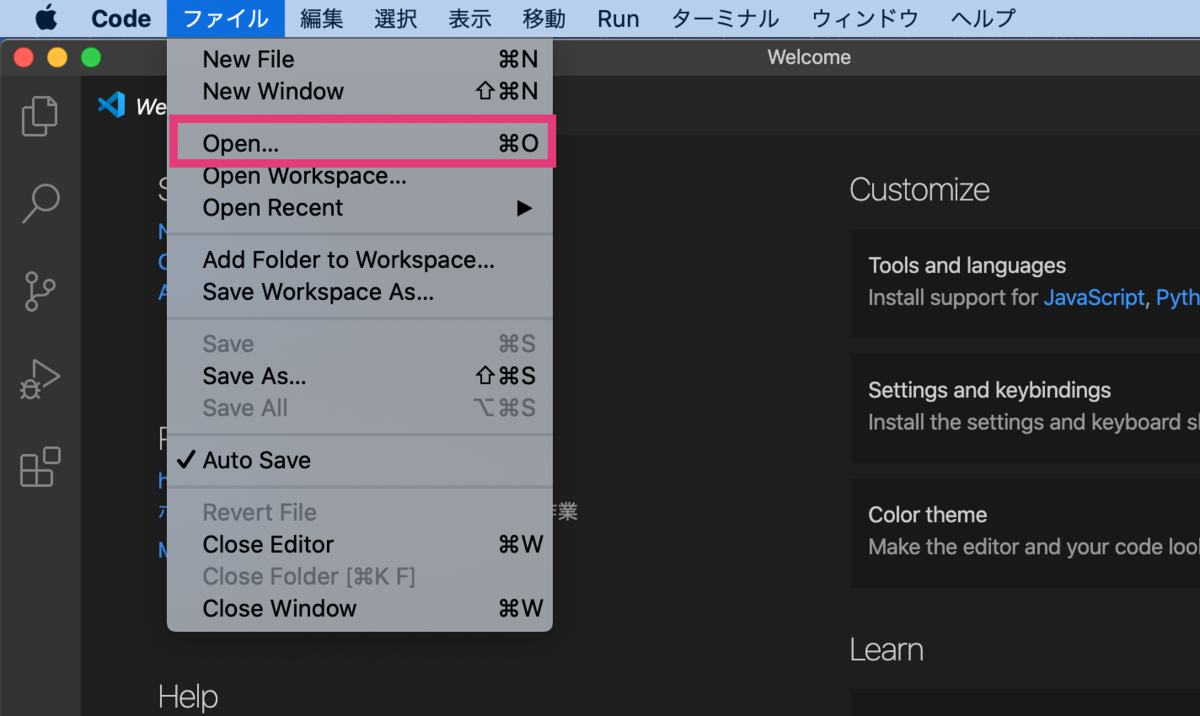Open the Run and Debug view
Screen dimensions: 1200x716
(x=40, y=379)
